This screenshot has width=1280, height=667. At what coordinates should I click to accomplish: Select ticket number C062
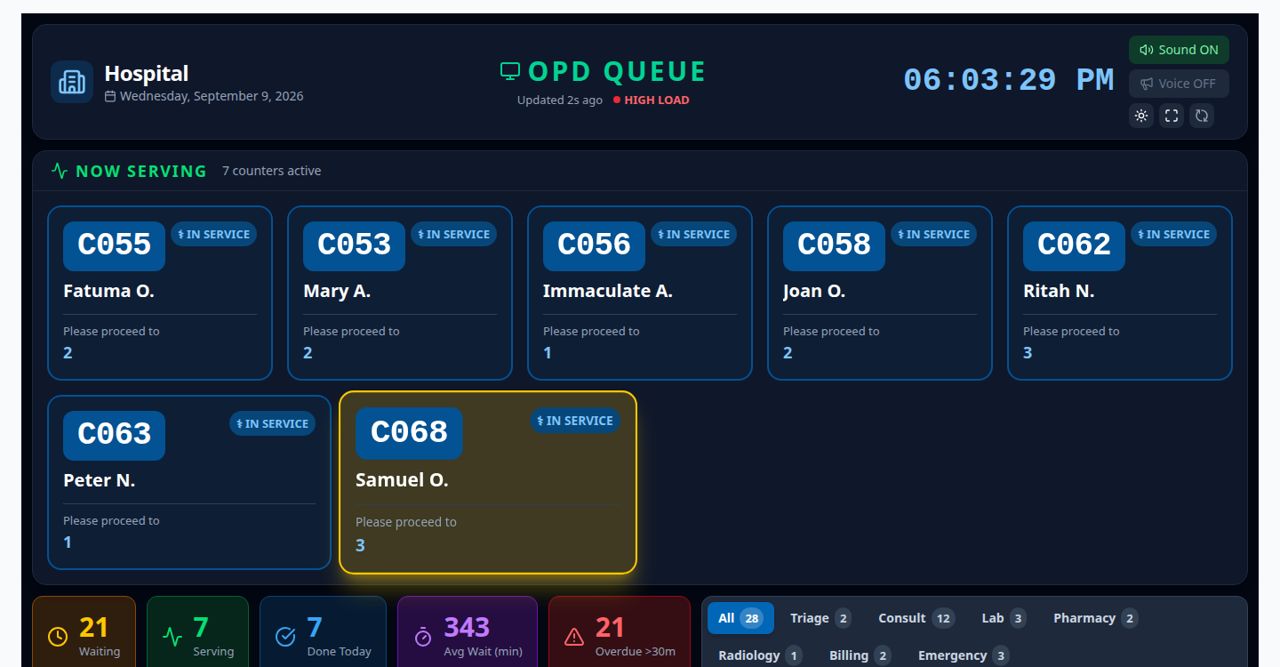(x=1074, y=246)
